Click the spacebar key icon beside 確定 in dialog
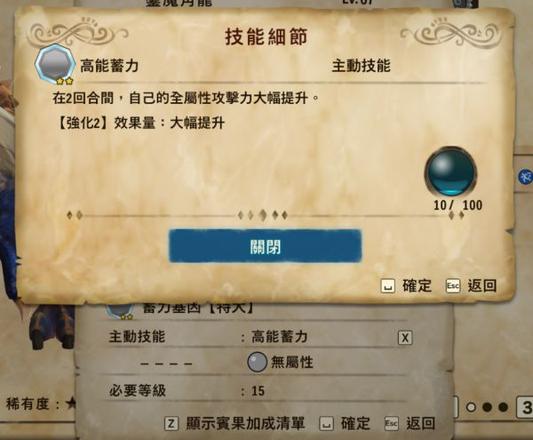 click(x=388, y=286)
